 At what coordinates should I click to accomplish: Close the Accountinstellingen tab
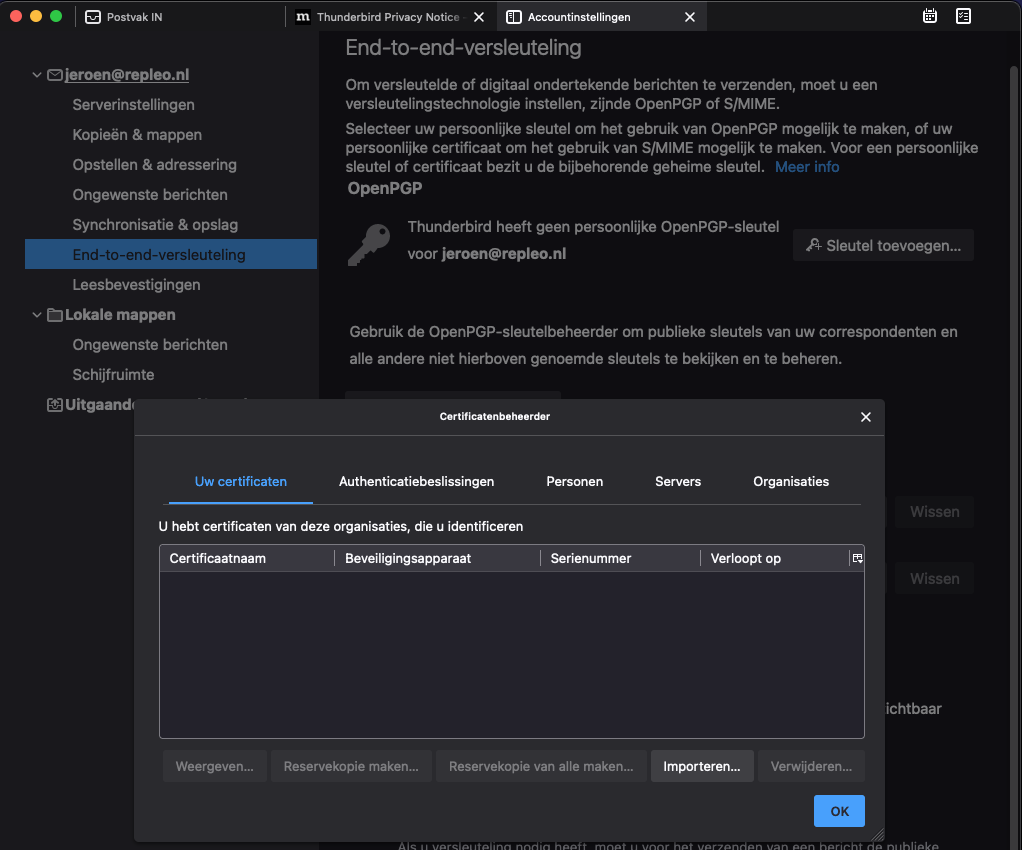(x=690, y=17)
